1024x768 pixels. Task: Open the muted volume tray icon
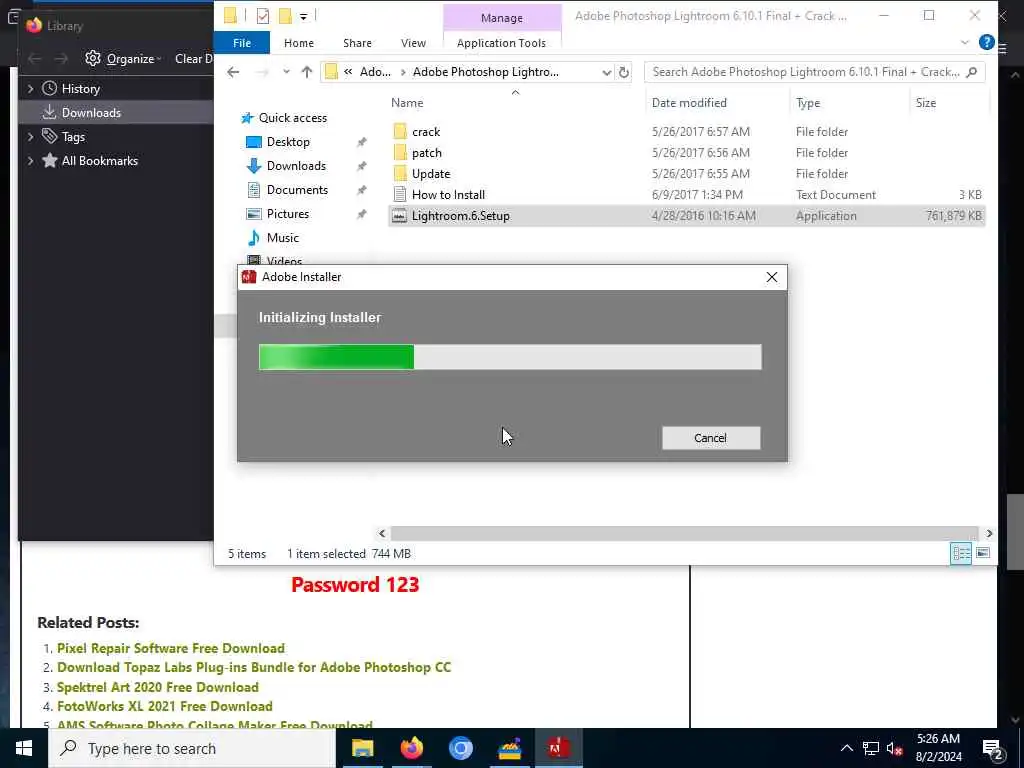pyautogui.click(x=894, y=749)
